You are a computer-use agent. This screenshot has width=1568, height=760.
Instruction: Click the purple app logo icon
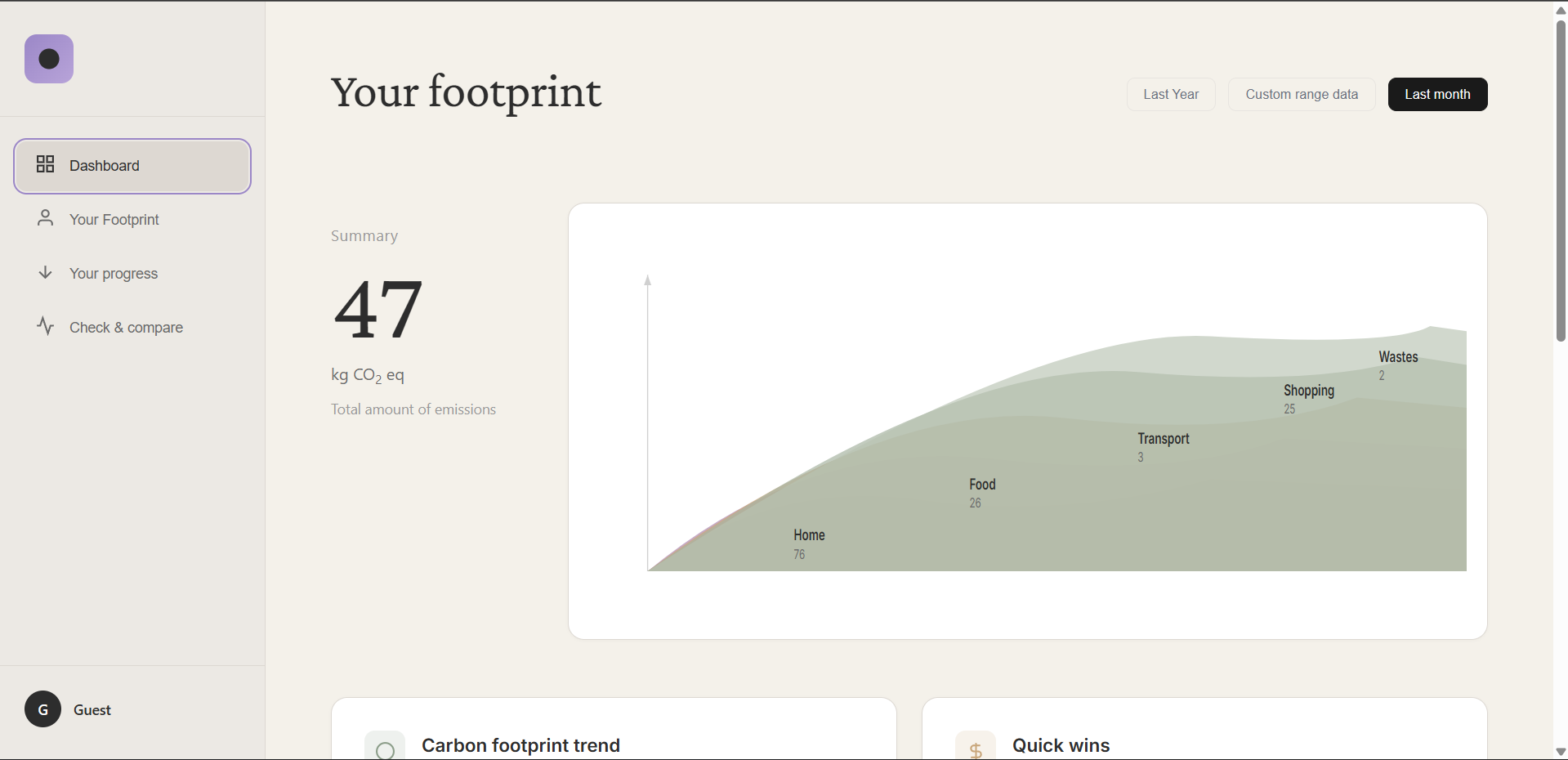point(49,59)
